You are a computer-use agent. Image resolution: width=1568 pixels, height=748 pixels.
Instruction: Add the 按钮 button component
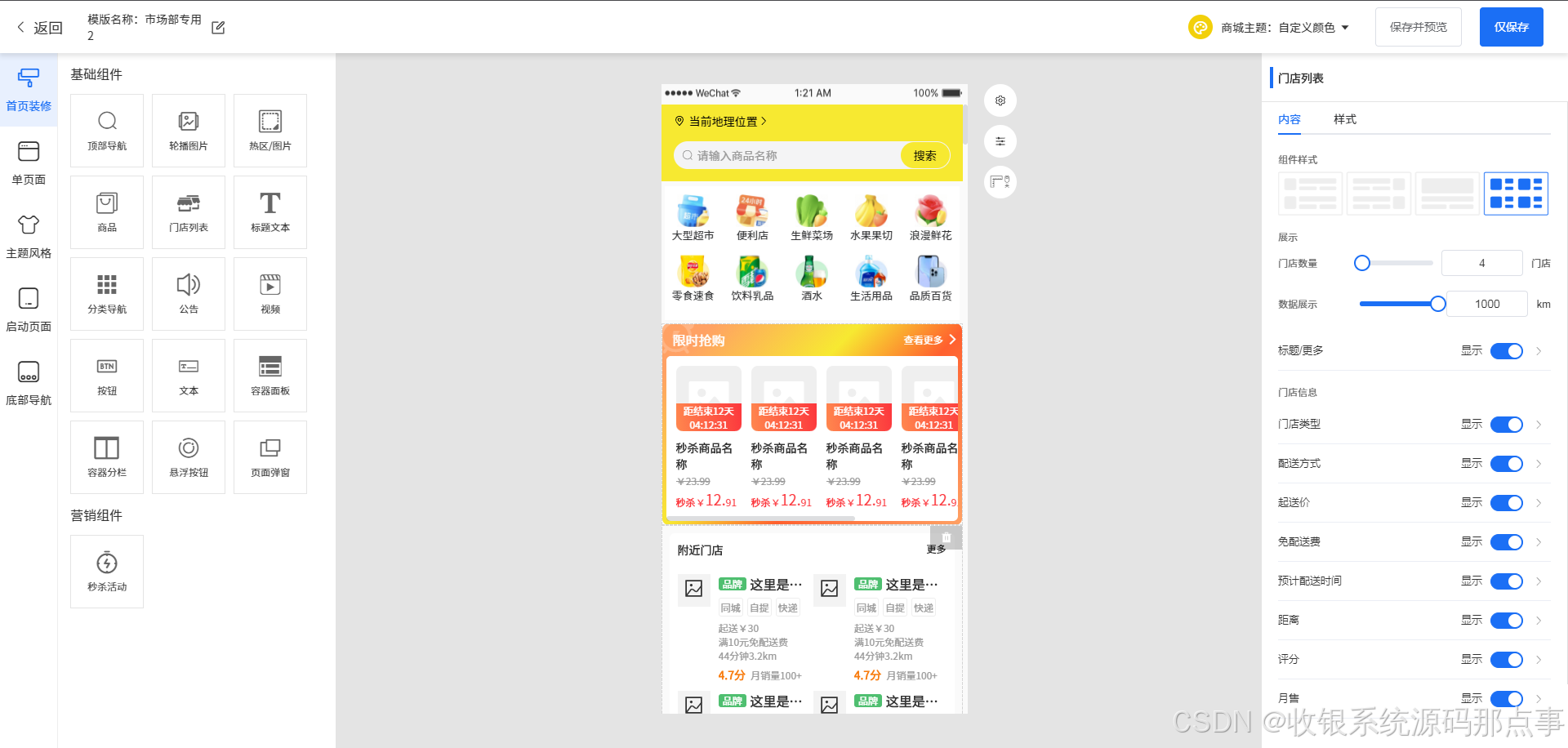click(107, 376)
